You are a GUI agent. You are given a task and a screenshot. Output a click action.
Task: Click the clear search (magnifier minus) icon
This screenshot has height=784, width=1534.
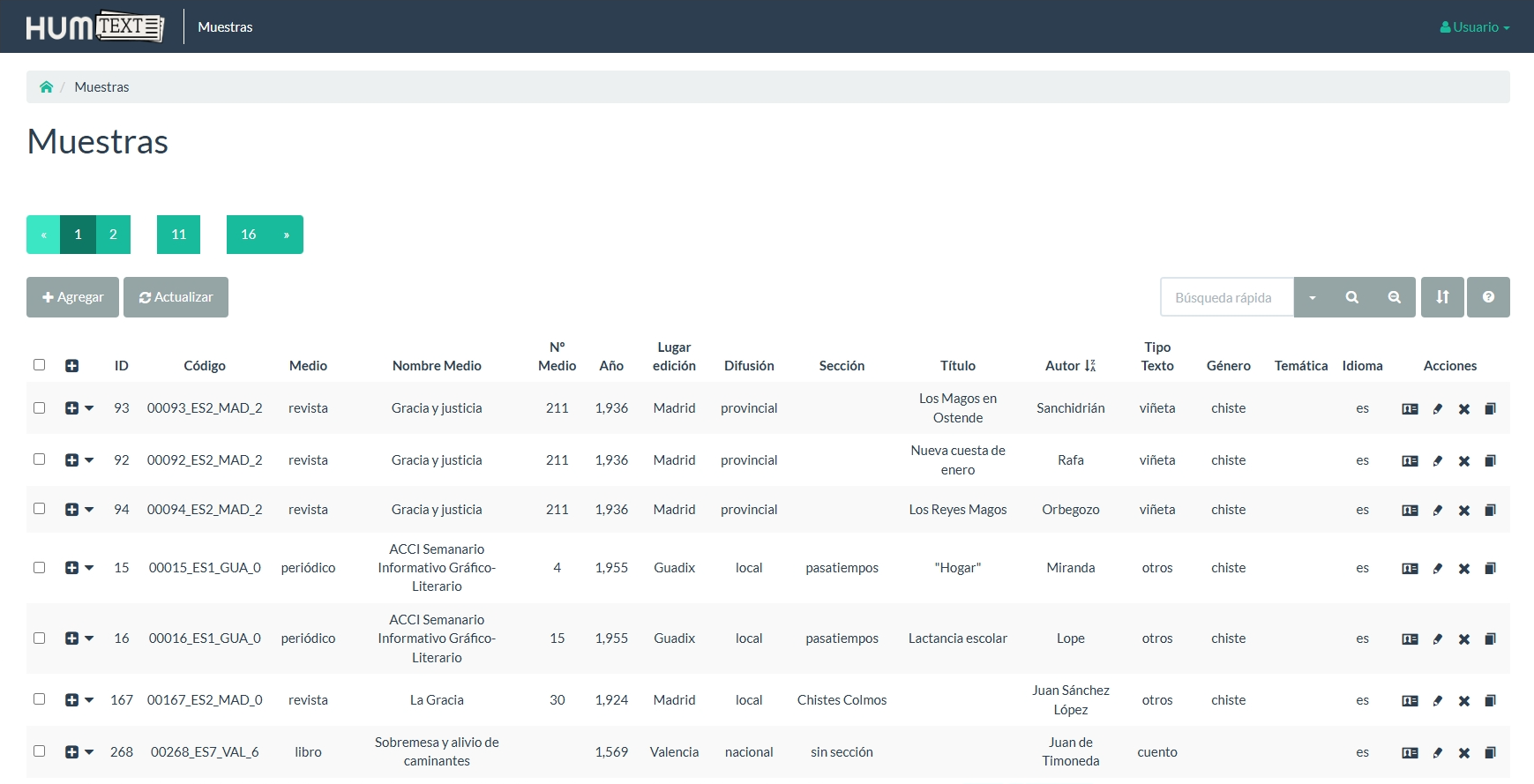coord(1394,297)
